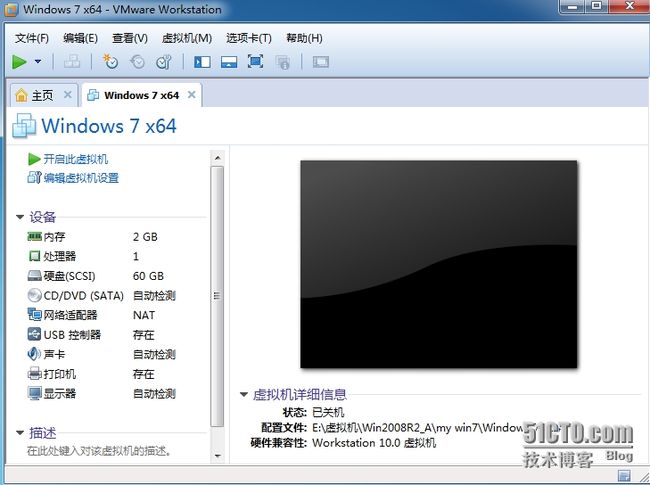This screenshot has width=650, height=485.
Task: Open the snapshot manager icon
Action: 164,62
